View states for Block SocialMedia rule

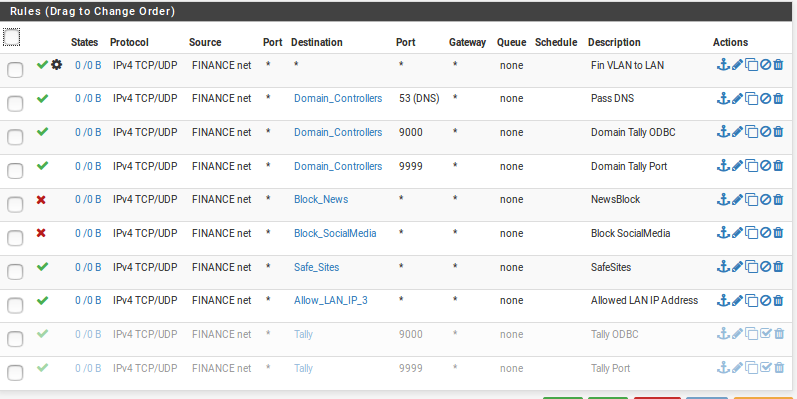coord(88,233)
